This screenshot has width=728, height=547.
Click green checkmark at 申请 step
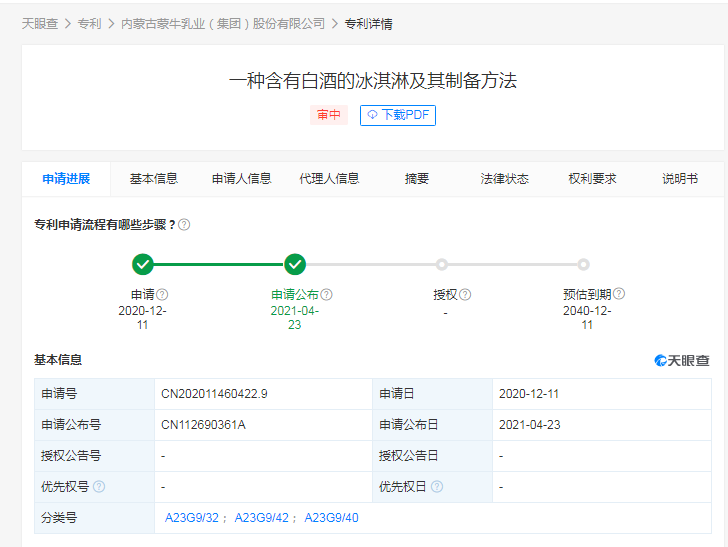point(143,264)
